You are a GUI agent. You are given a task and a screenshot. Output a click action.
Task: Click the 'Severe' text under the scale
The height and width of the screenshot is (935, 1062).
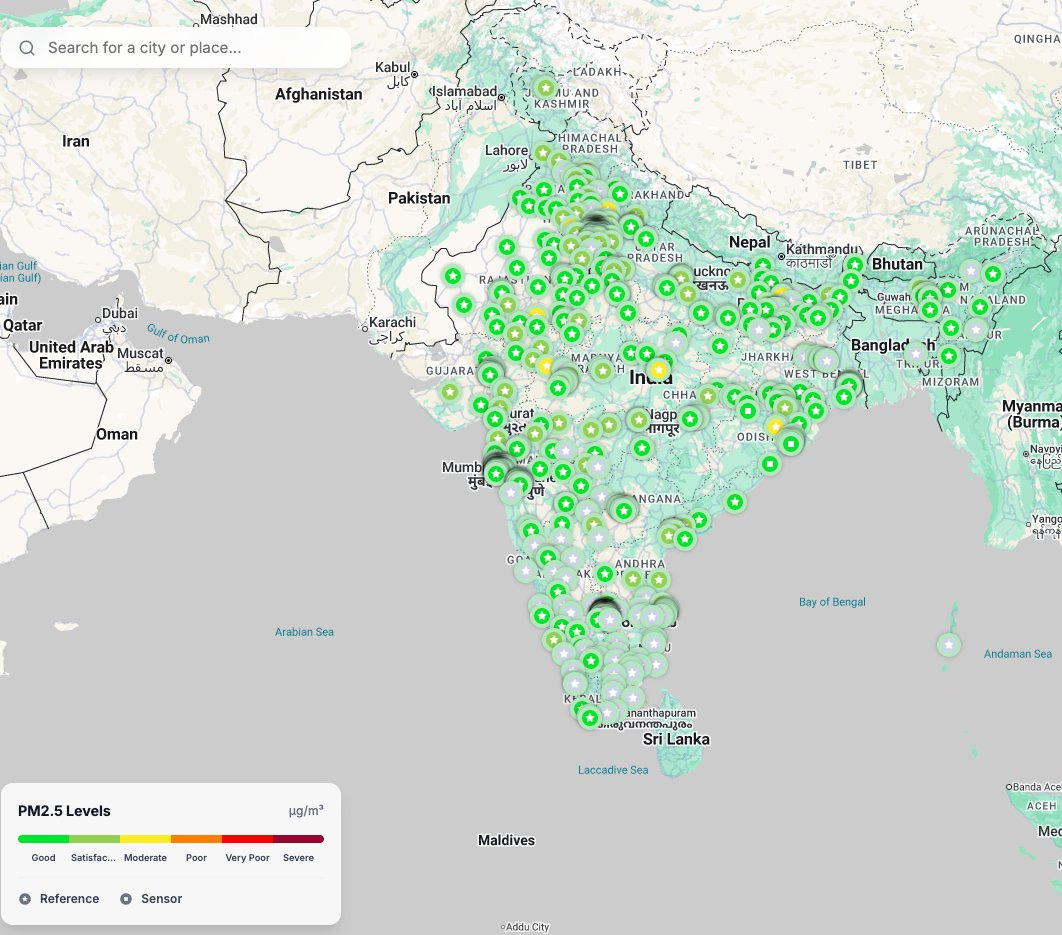point(298,858)
